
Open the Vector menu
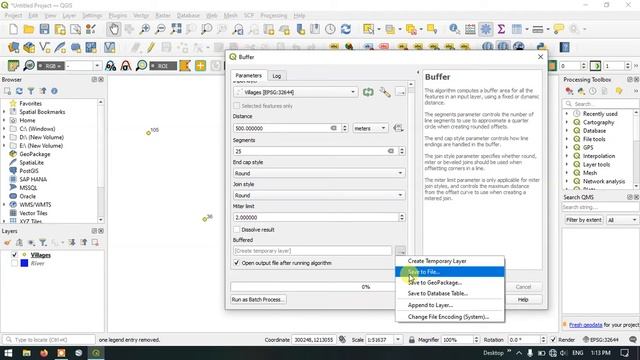point(141,16)
